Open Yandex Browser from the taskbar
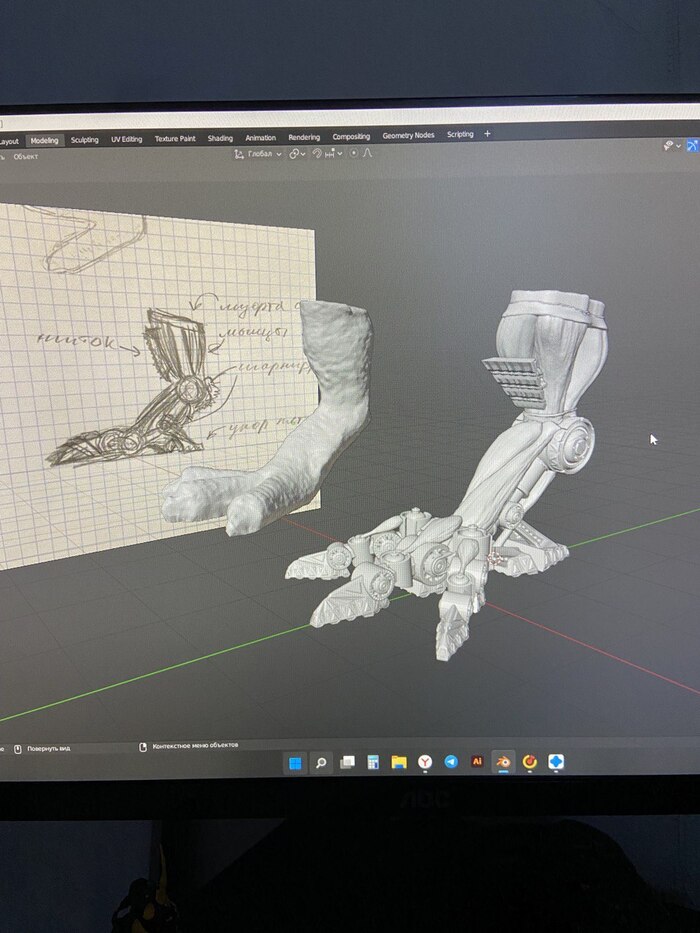700x933 pixels. [x=425, y=762]
